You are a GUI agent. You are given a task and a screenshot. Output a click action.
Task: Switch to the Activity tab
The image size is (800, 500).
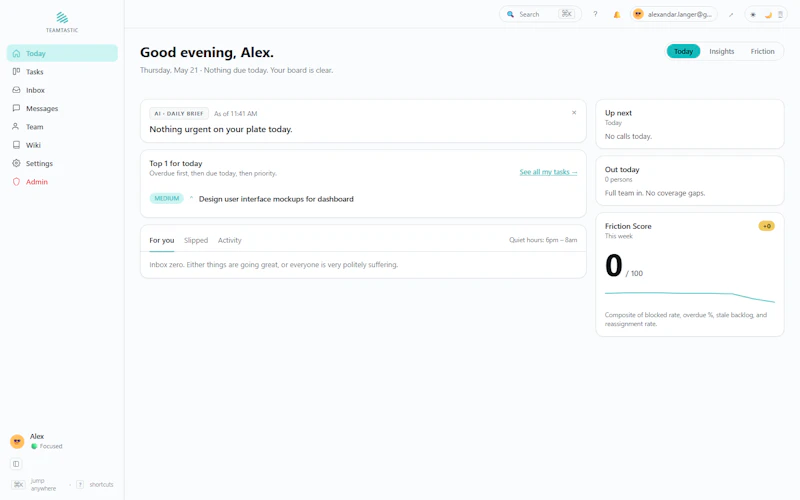click(230, 240)
